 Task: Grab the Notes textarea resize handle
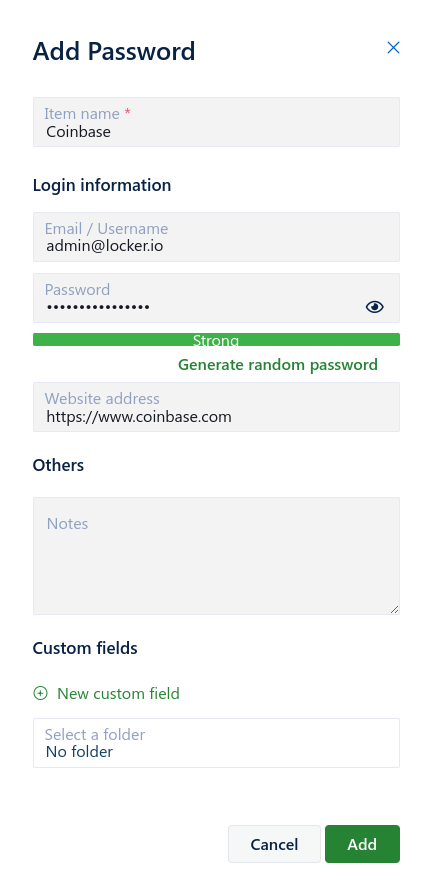[394, 609]
